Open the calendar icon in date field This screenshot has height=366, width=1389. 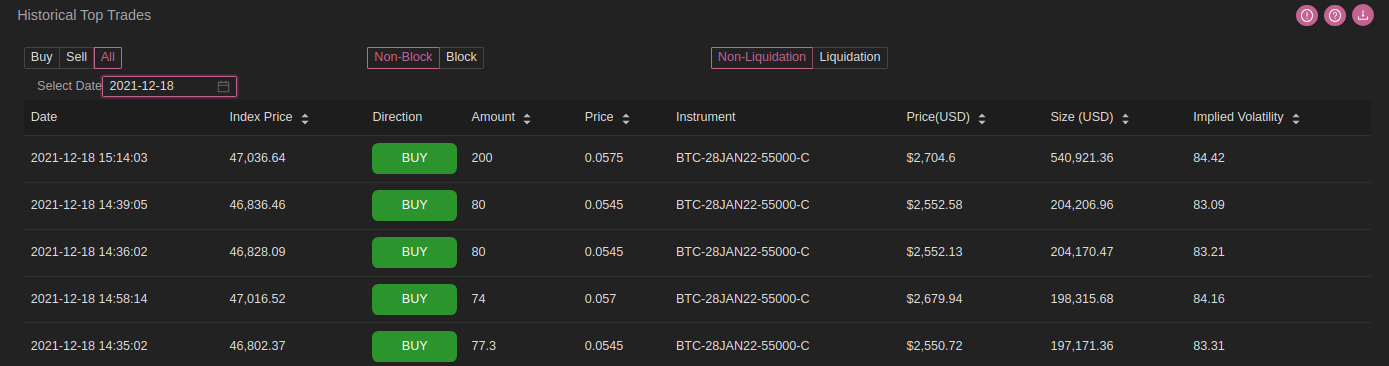click(224, 86)
